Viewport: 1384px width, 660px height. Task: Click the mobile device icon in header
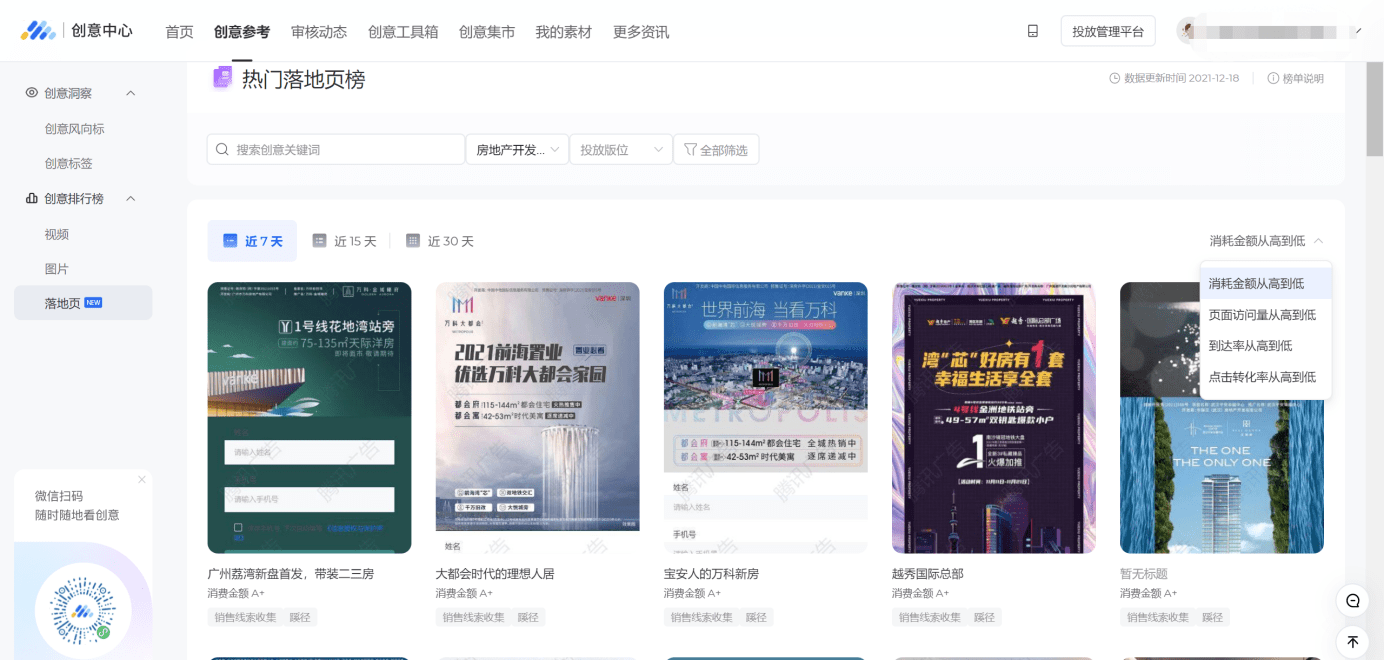click(x=1033, y=31)
